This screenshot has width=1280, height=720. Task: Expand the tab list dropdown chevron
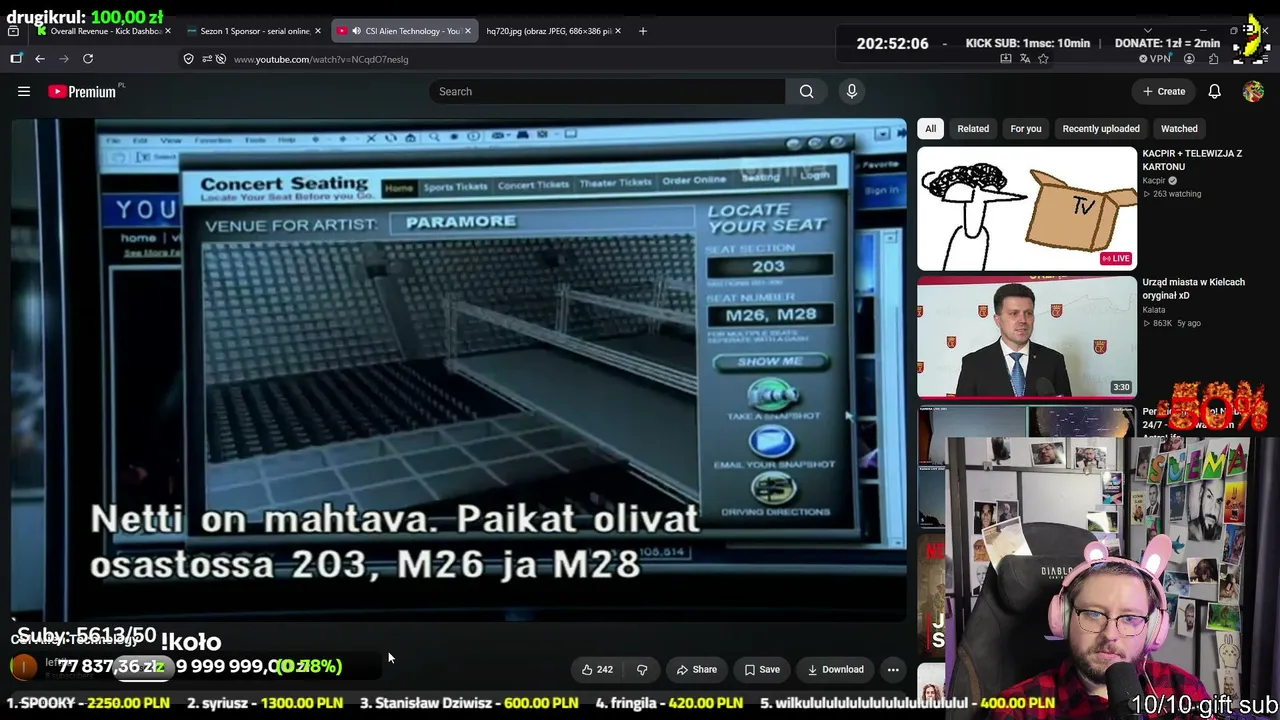tap(1147, 31)
